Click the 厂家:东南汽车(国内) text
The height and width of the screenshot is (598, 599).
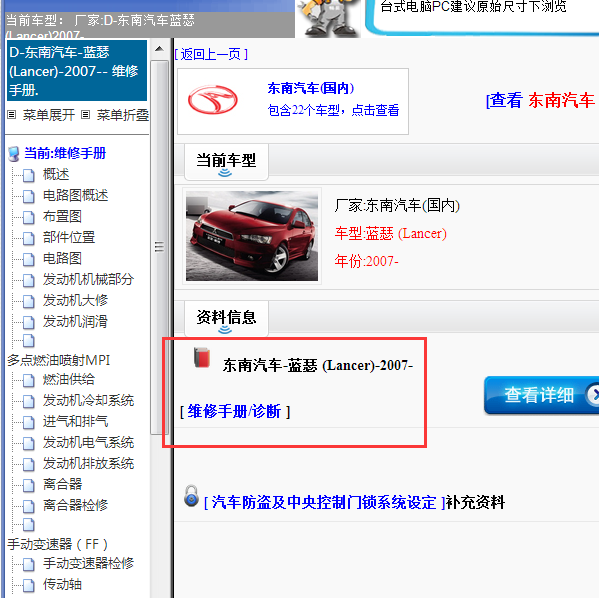(x=397, y=206)
